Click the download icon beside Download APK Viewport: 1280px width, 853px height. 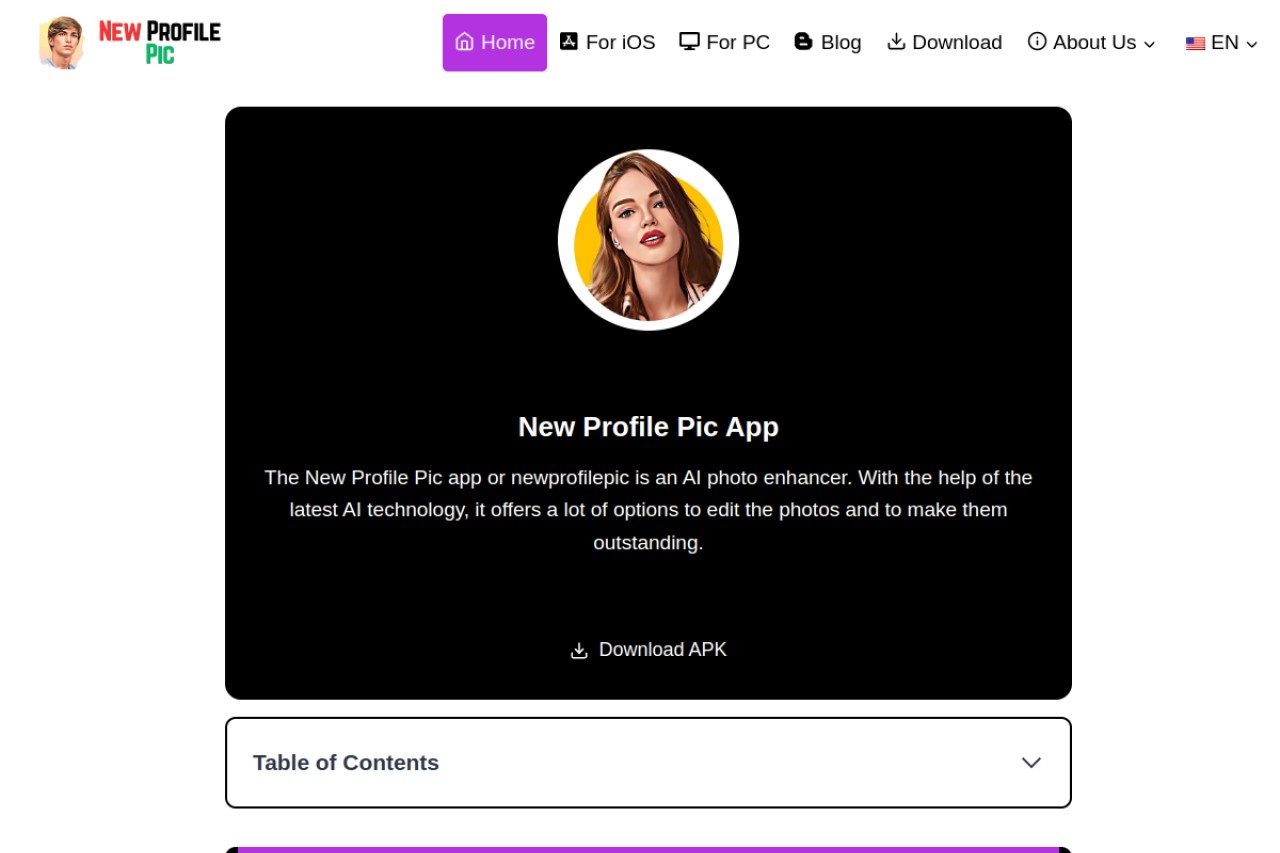(x=579, y=651)
